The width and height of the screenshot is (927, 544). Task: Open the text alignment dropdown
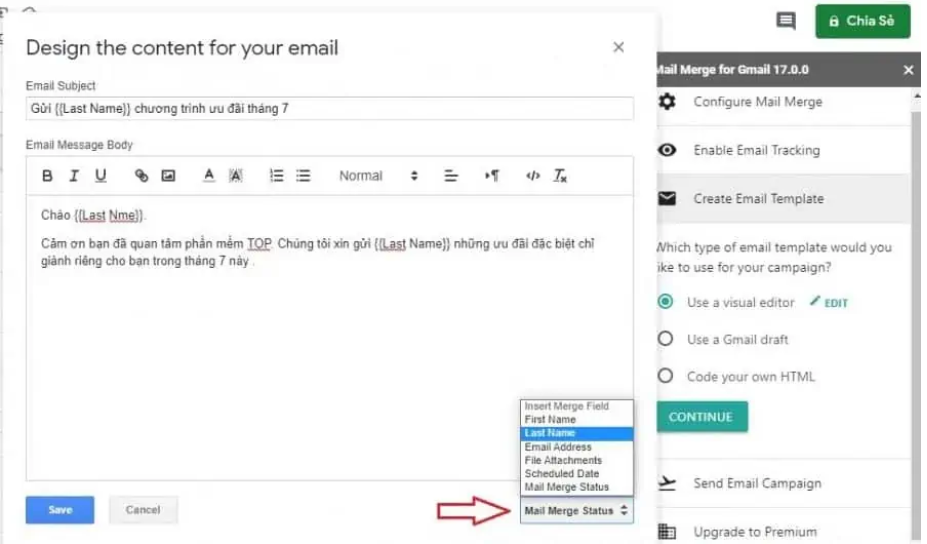(x=451, y=176)
